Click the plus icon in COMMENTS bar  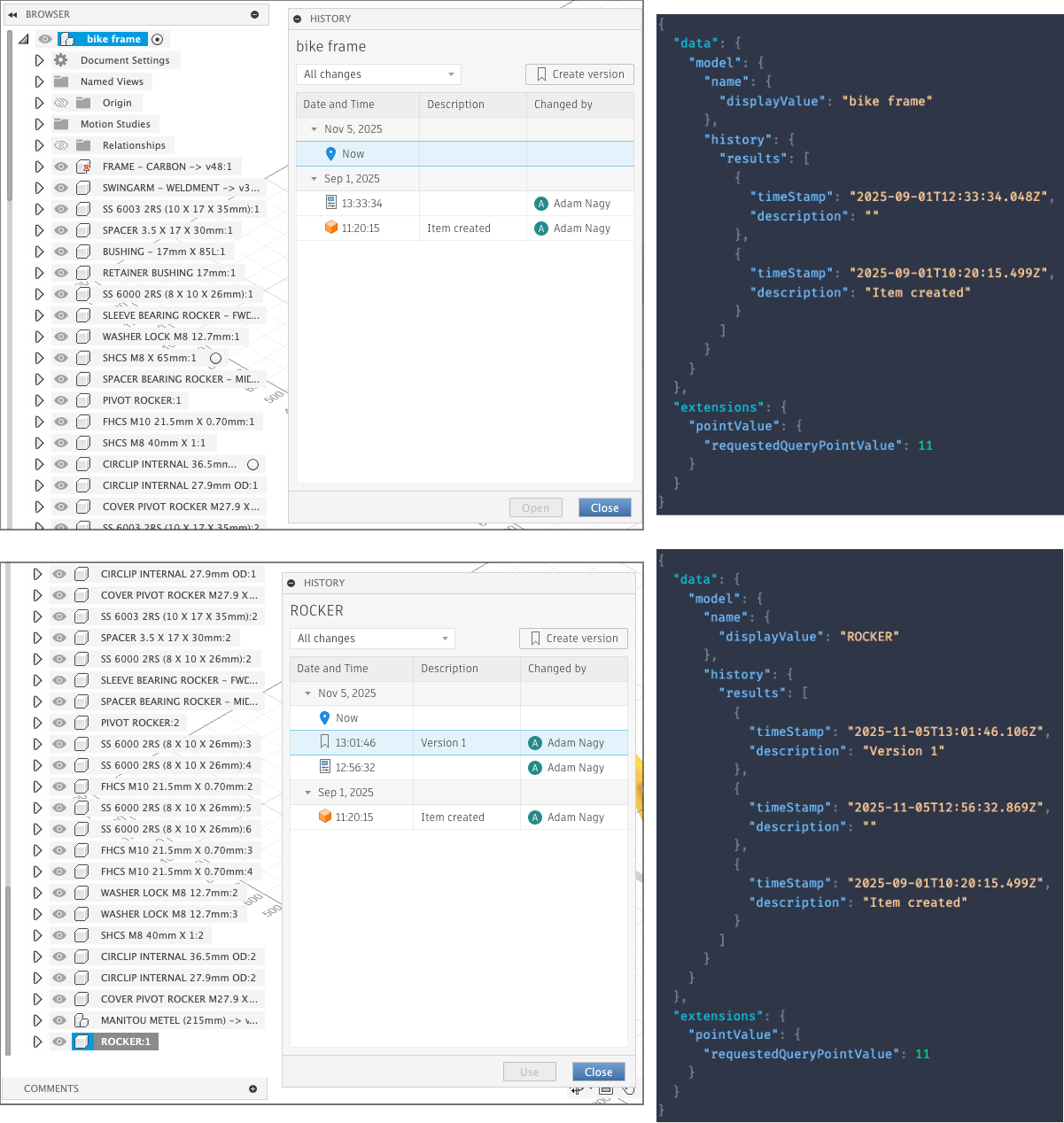[x=253, y=1088]
